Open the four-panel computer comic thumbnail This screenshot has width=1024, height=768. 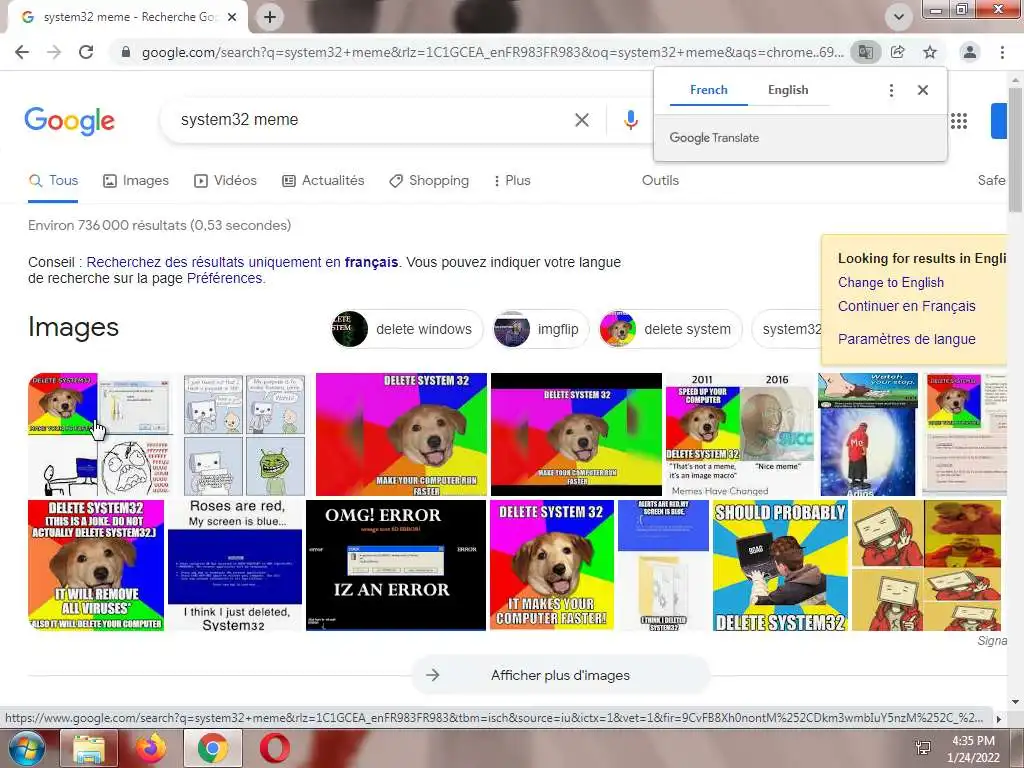pos(244,435)
